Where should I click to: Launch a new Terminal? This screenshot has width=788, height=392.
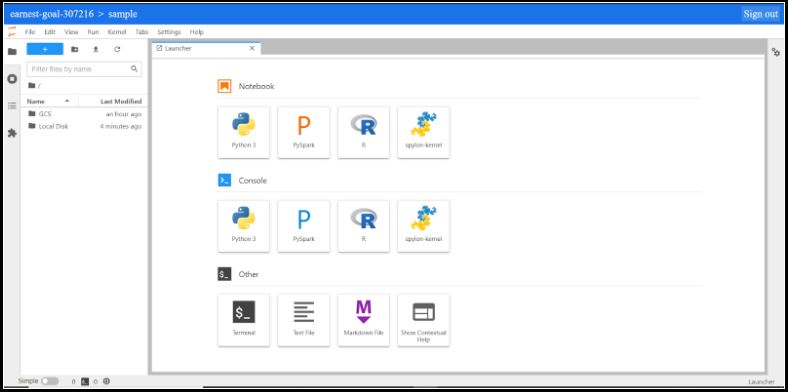click(x=244, y=320)
